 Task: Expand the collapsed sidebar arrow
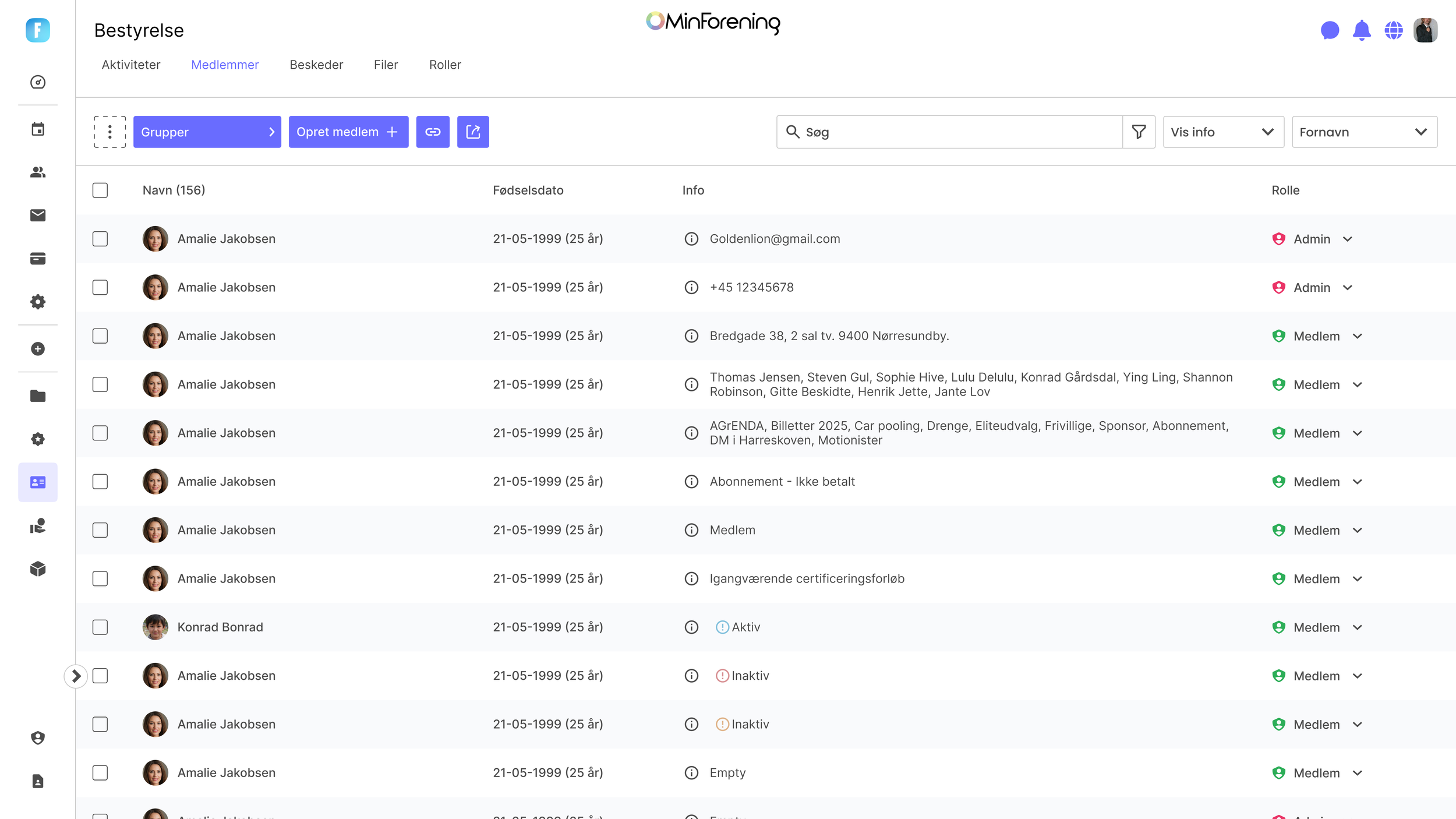tap(76, 676)
